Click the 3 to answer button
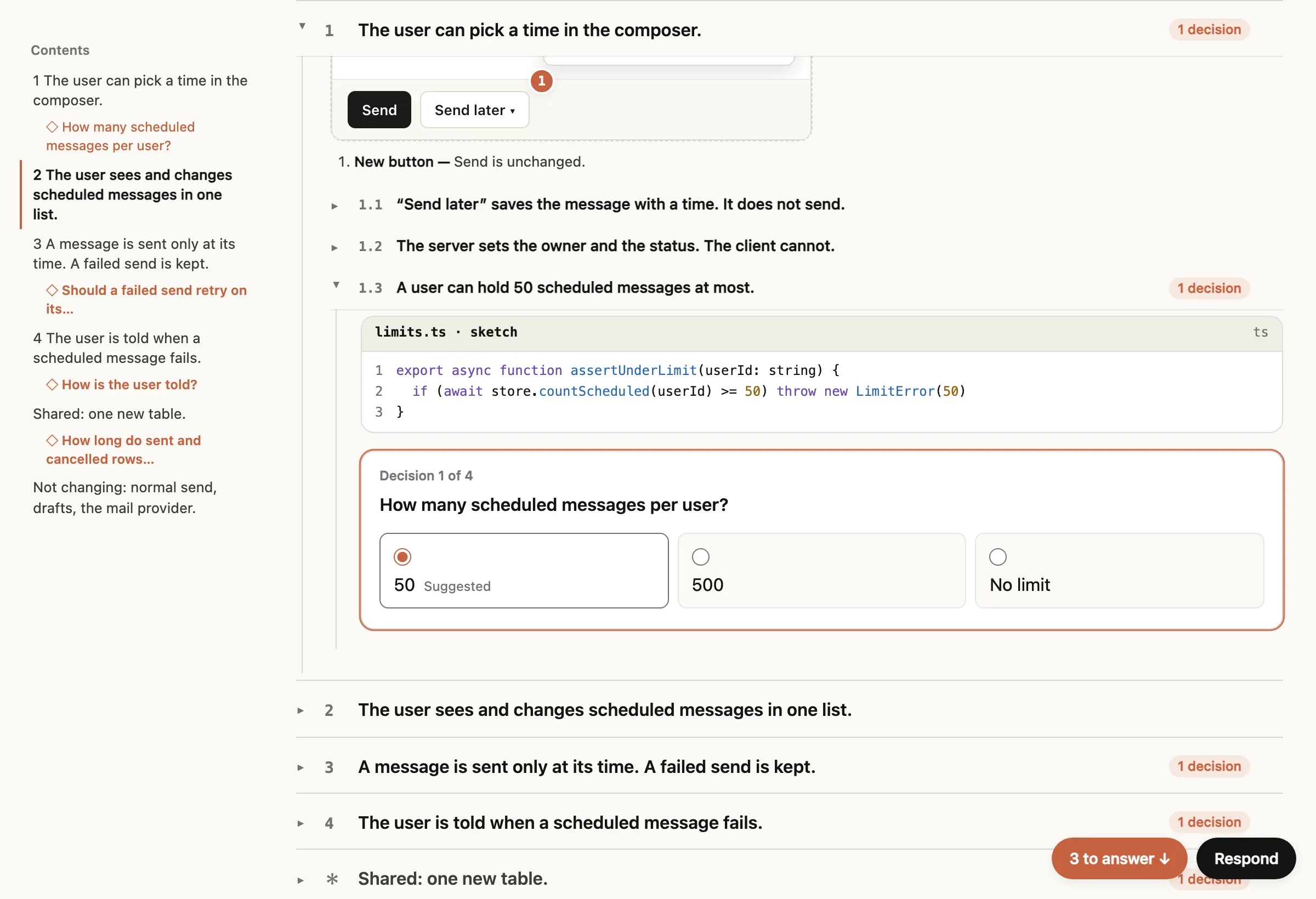 point(1119,859)
